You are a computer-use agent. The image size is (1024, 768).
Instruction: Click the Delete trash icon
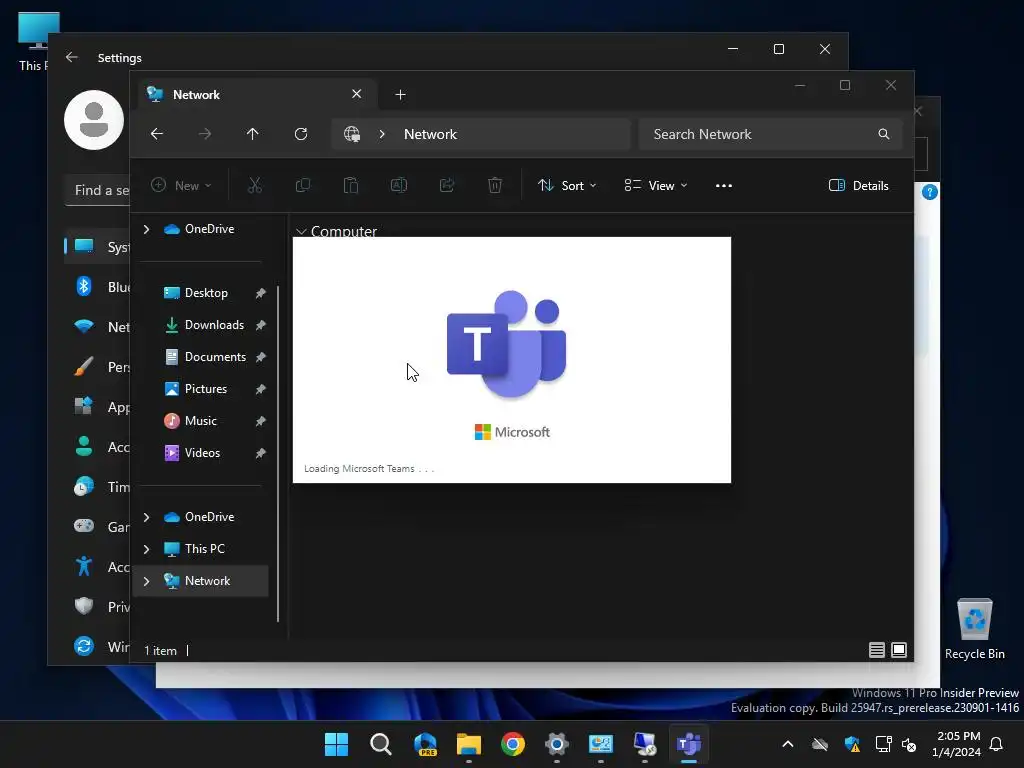click(x=495, y=185)
